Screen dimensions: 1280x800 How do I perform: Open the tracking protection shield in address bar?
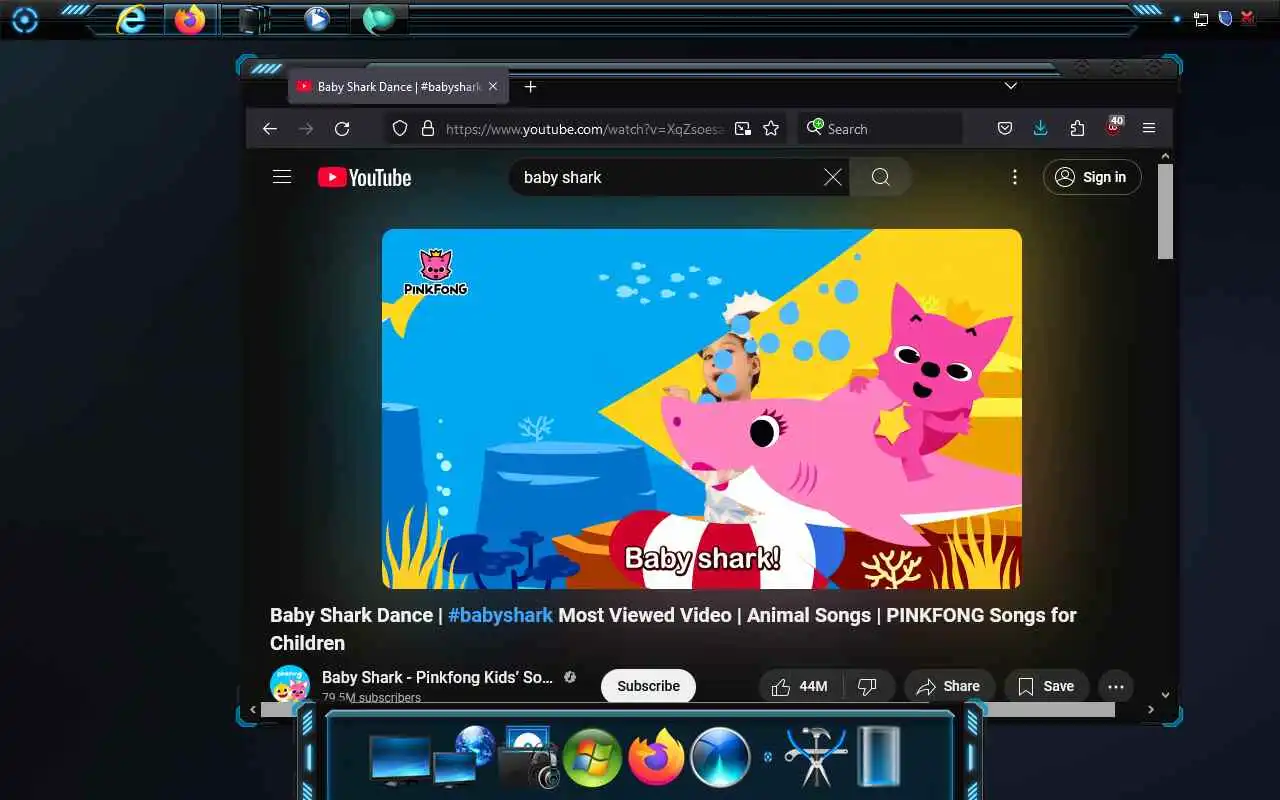click(400, 129)
